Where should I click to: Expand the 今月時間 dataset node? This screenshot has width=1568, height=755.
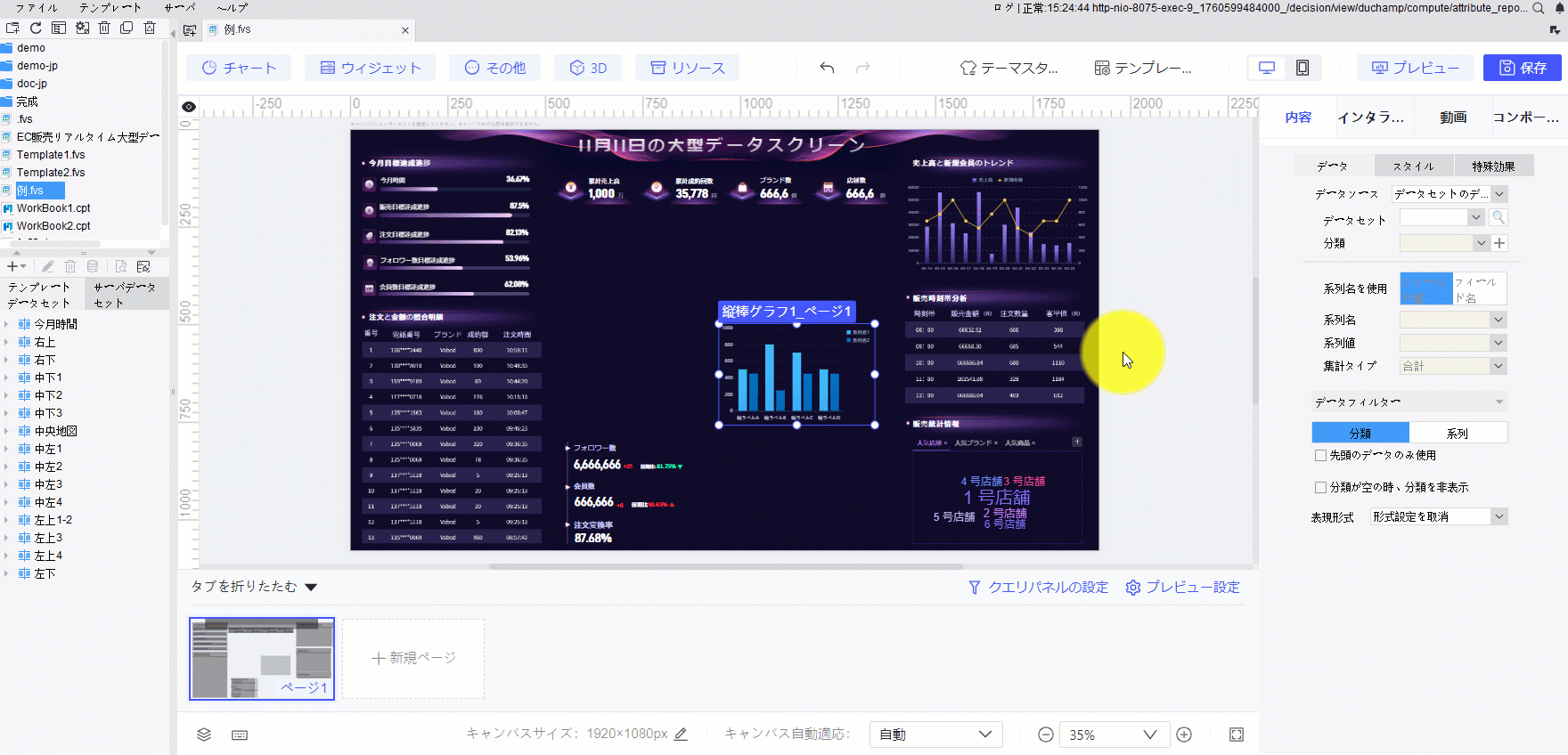[6, 324]
